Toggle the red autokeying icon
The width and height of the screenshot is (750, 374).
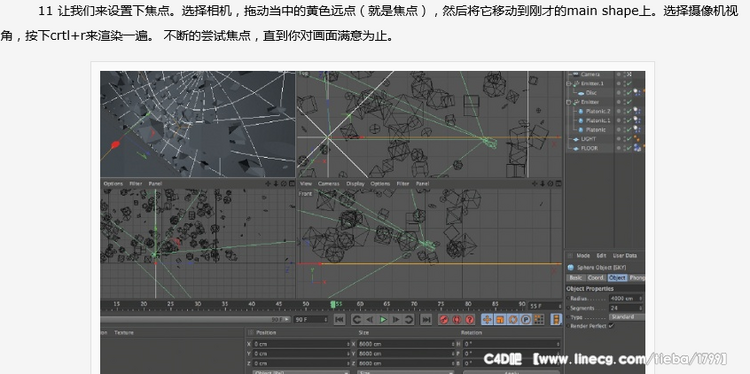(x=457, y=320)
